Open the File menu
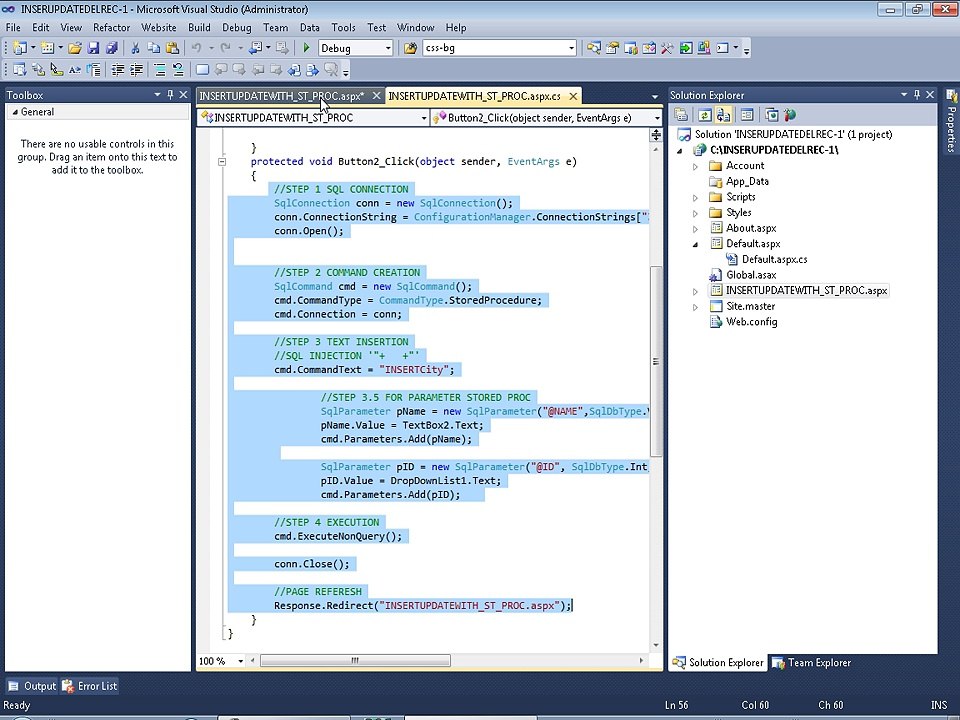The height and width of the screenshot is (720, 960). [x=13, y=28]
